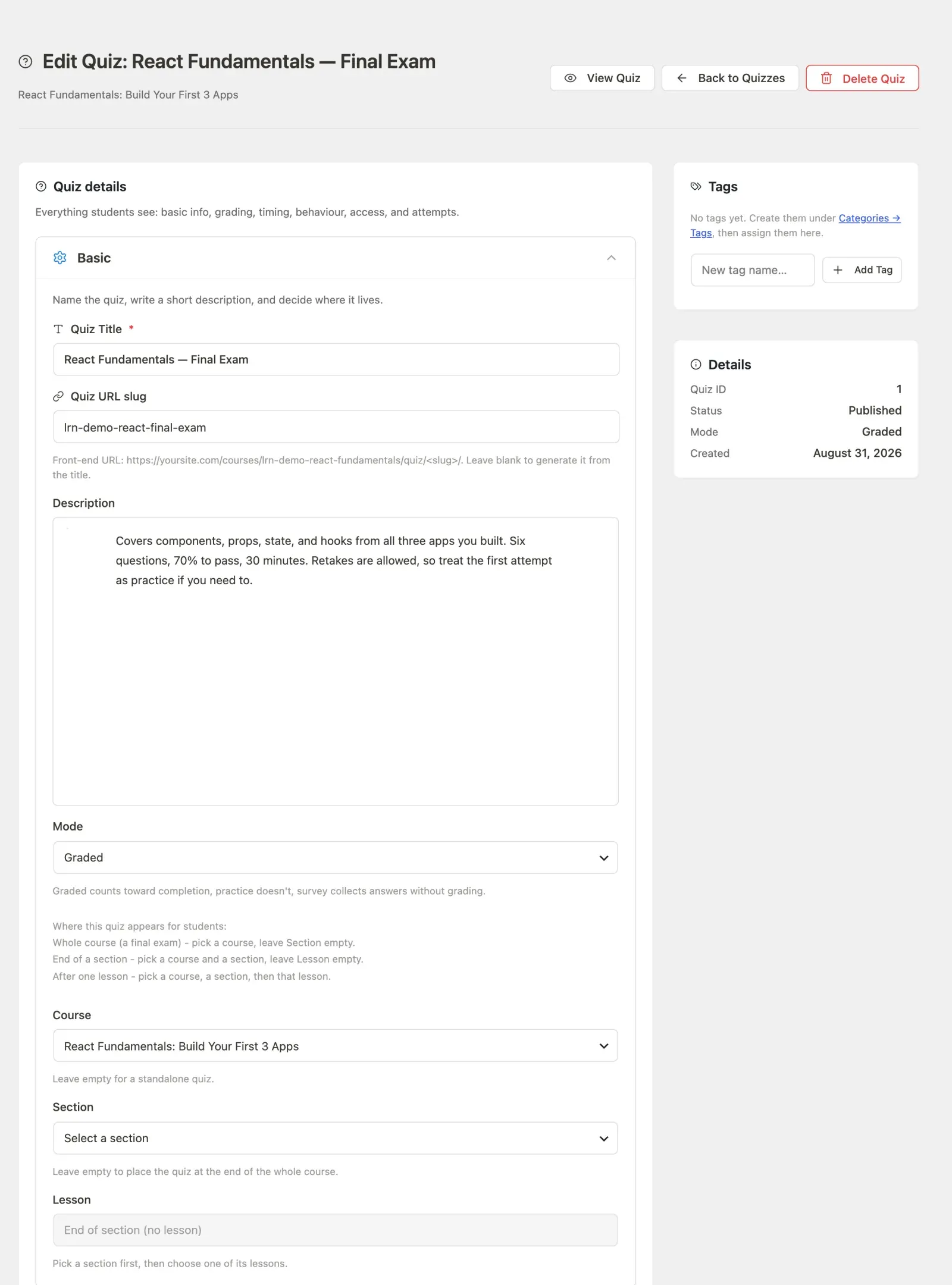This screenshot has width=952, height=1285.
Task: Click the eye icon in View Quiz
Action: coord(570,78)
